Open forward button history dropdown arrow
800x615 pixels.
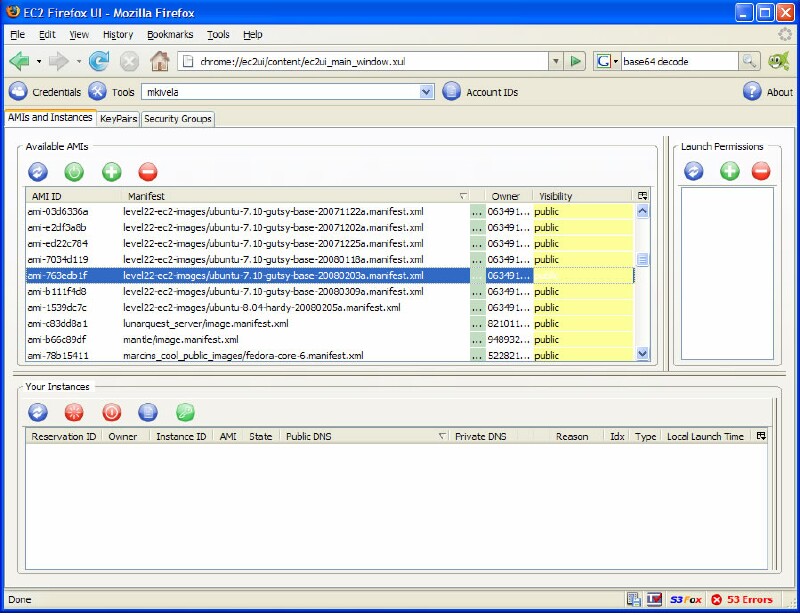(x=79, y=61)
